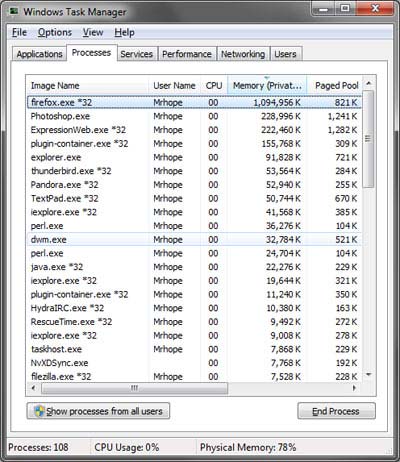
Task: Click the Task Manager title bar icon
Action: [14, 11]
